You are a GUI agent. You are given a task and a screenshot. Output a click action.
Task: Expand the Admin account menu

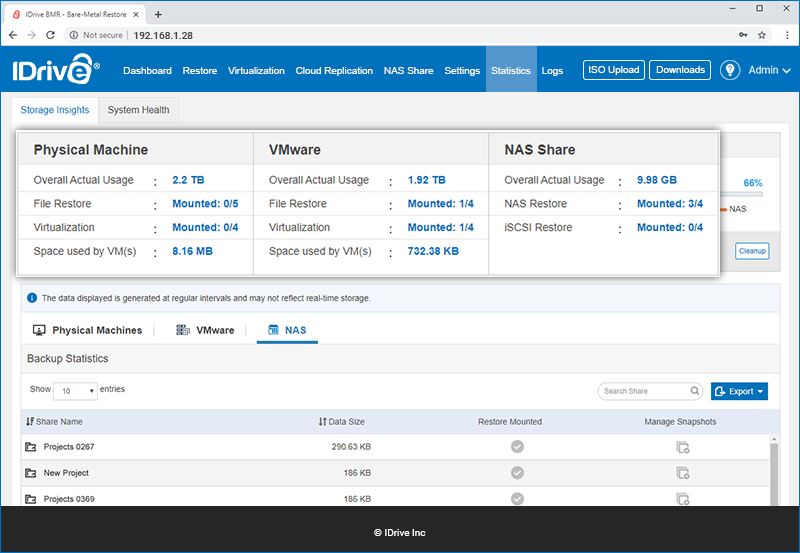pos(769,70)
